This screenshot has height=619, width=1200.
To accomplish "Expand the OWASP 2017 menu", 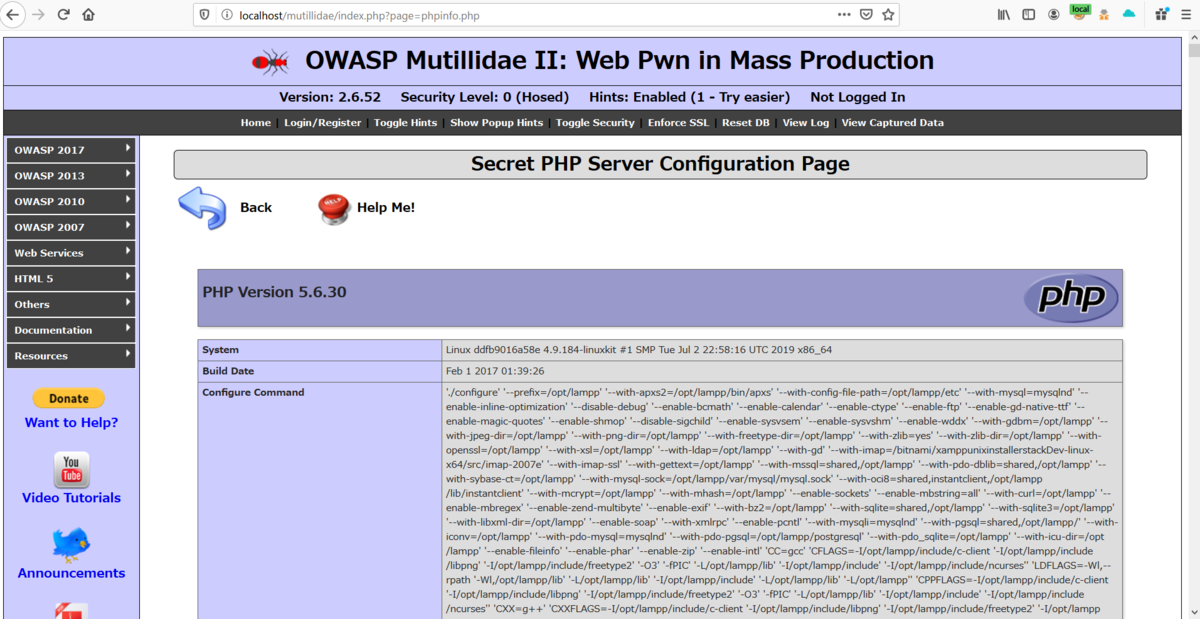I will pos(71,150).
